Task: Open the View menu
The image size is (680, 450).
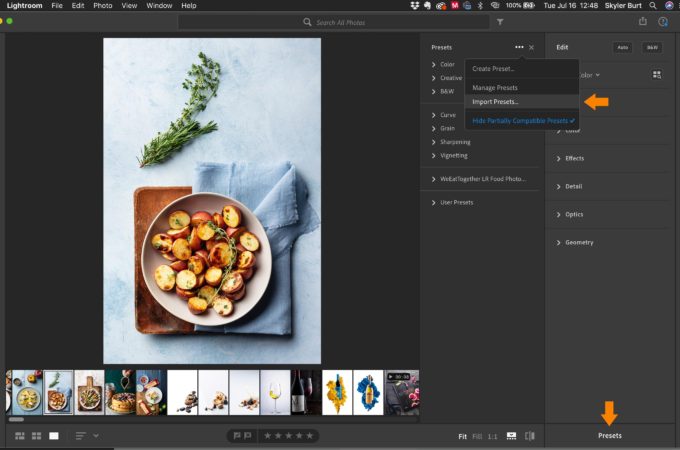Action: pyautogui.click(x=129, y=6)
